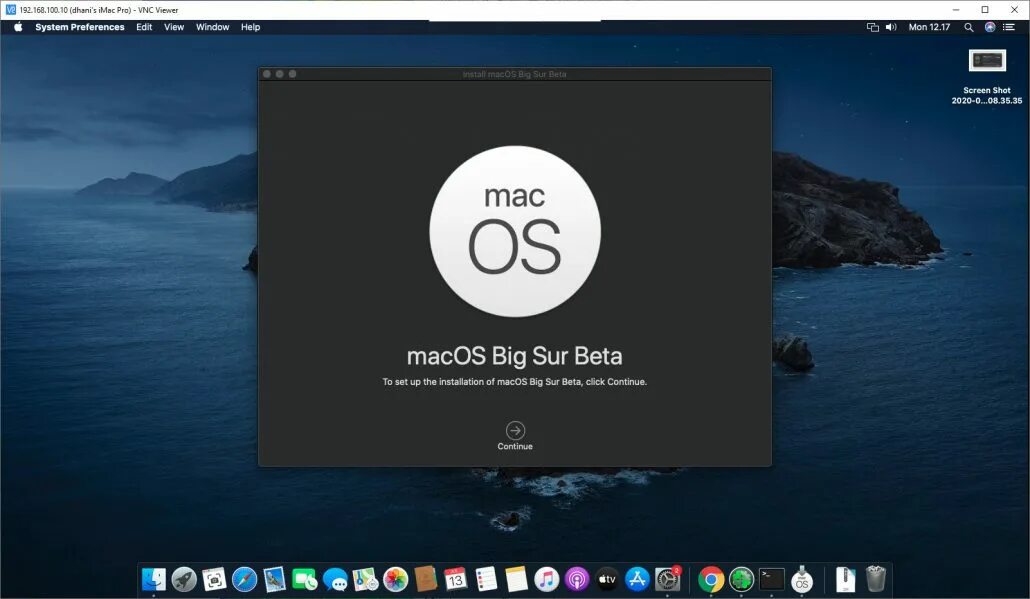Screen dimensions: 1030x599
Task: Click the Mon 12.17 clock
Action: click(929, 27)
